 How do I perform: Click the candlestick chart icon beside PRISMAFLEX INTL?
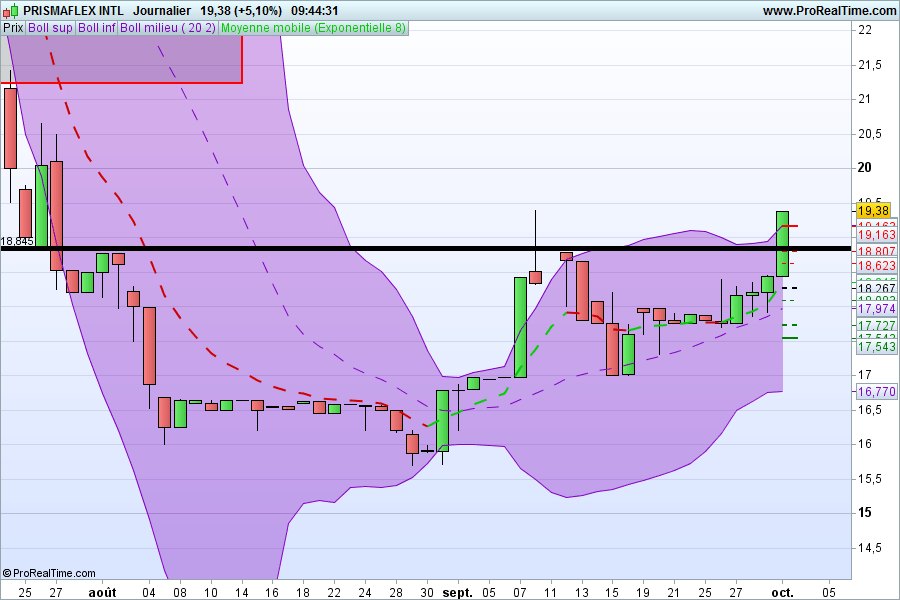pos(10,10)
